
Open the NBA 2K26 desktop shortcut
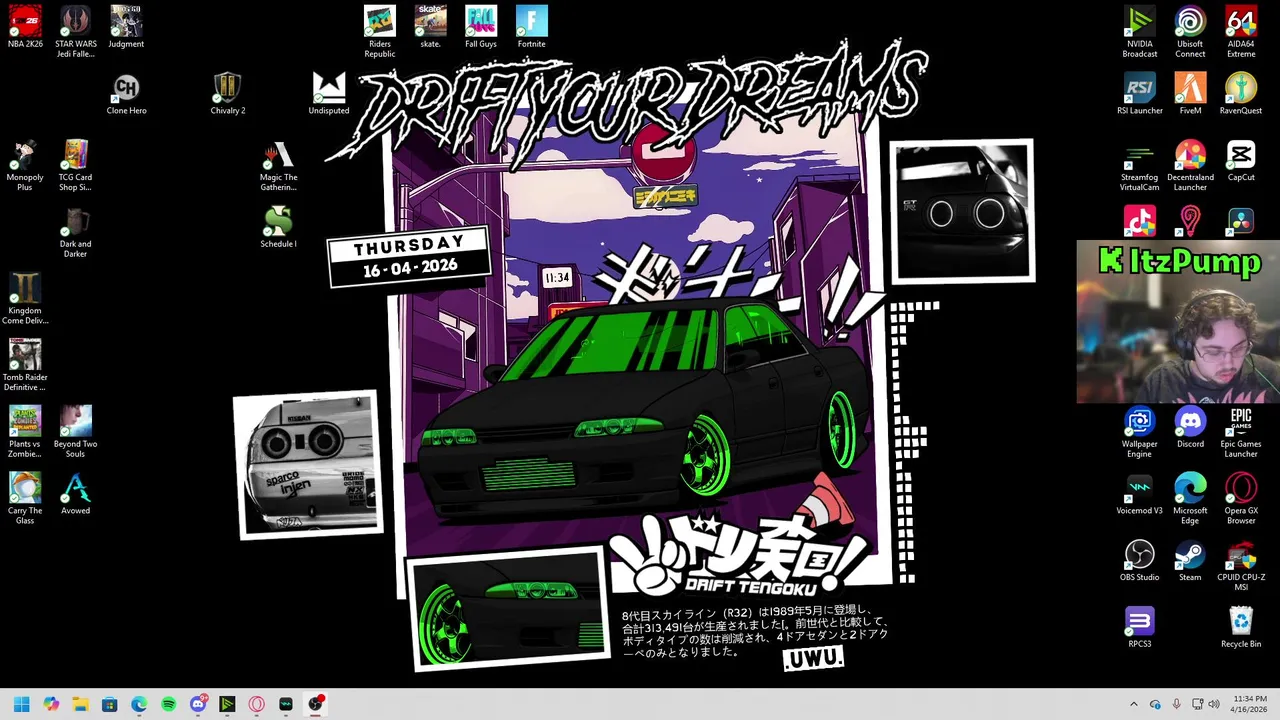click(25, 27)
